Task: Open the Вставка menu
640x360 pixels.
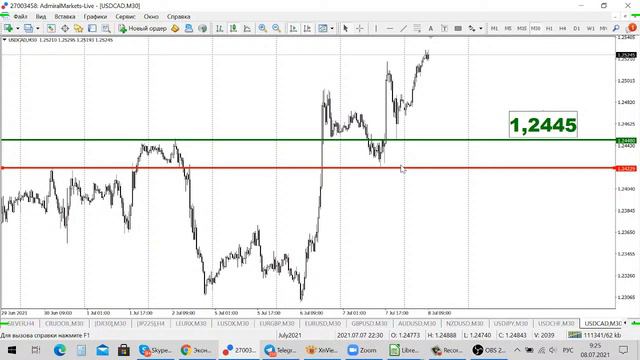Action: (x=65, y=17)
